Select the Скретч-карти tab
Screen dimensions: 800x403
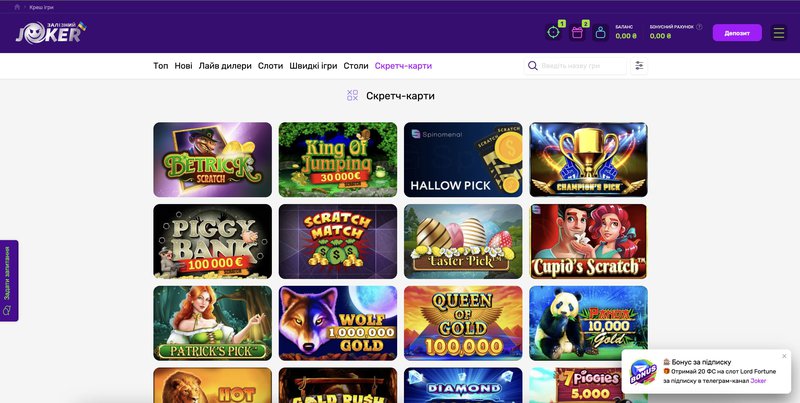coord(403,66)
